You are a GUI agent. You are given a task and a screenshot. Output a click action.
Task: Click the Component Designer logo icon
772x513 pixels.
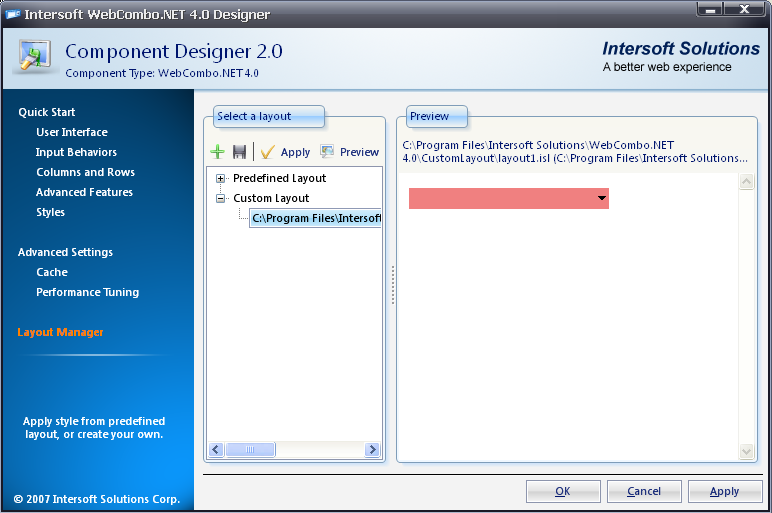pyautogui.click(x=35, y=57)
